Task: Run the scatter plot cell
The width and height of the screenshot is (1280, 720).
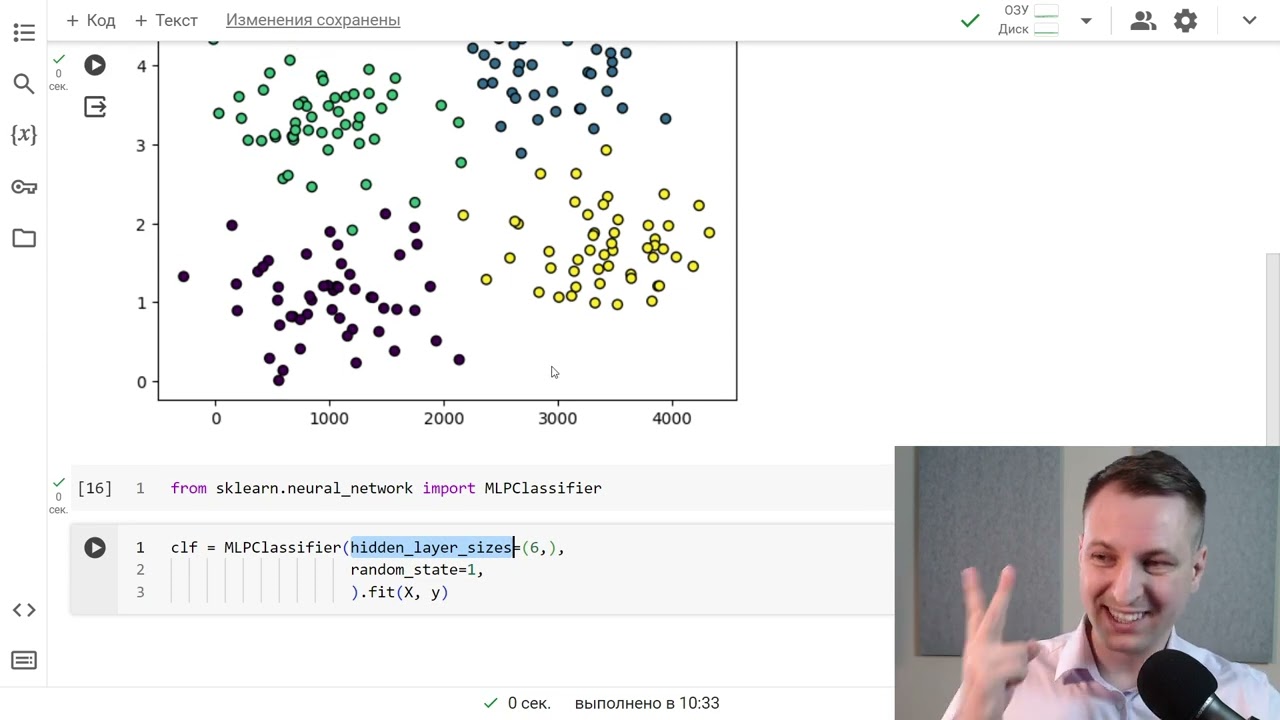Action: coord(95,65)
